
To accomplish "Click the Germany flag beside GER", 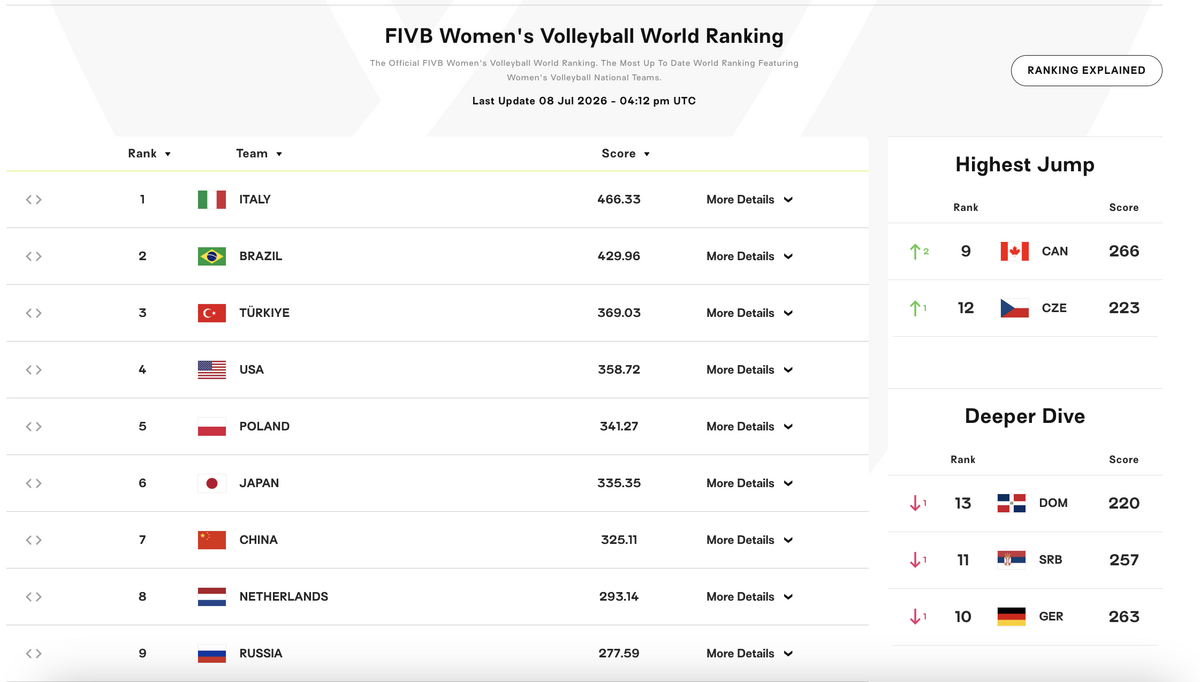I will pos(1012,617).
